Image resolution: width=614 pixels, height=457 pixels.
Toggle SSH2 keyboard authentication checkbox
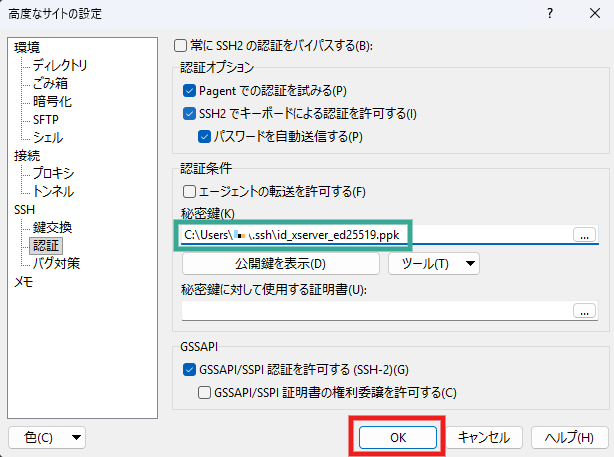pos(191,114)
